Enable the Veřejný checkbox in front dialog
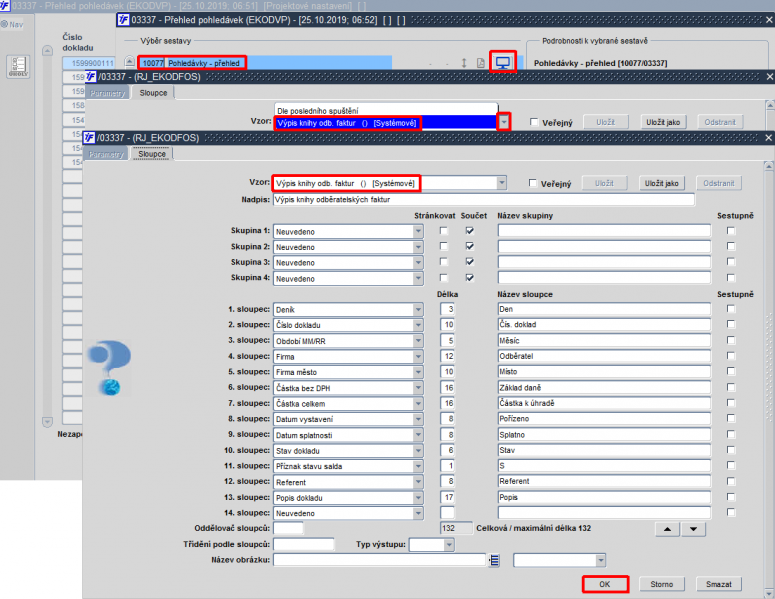This screenshot has width=775, height=599. click(533, 183)
